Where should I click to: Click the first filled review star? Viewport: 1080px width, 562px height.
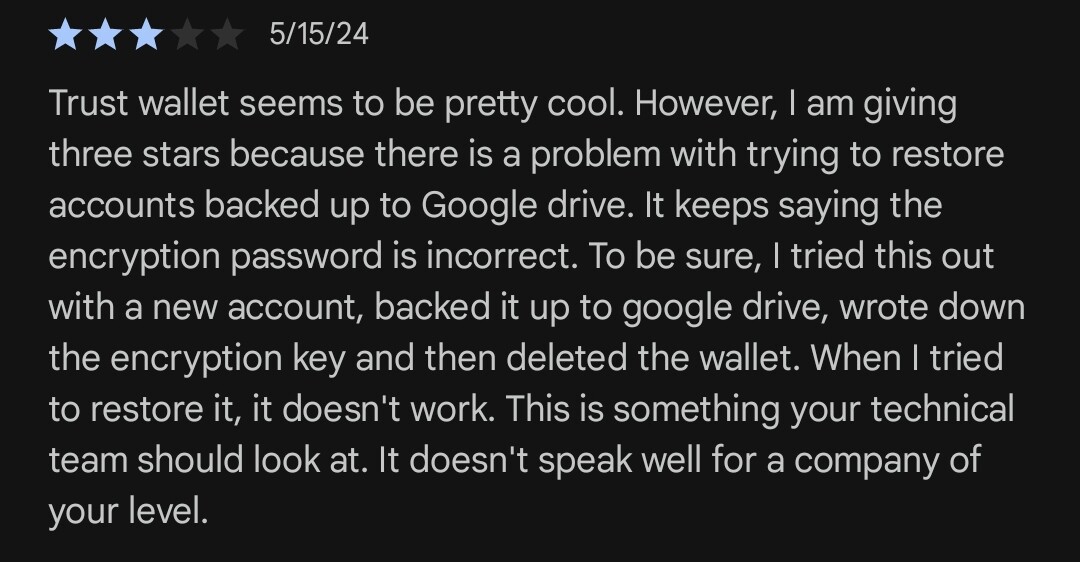click(65, 34)
